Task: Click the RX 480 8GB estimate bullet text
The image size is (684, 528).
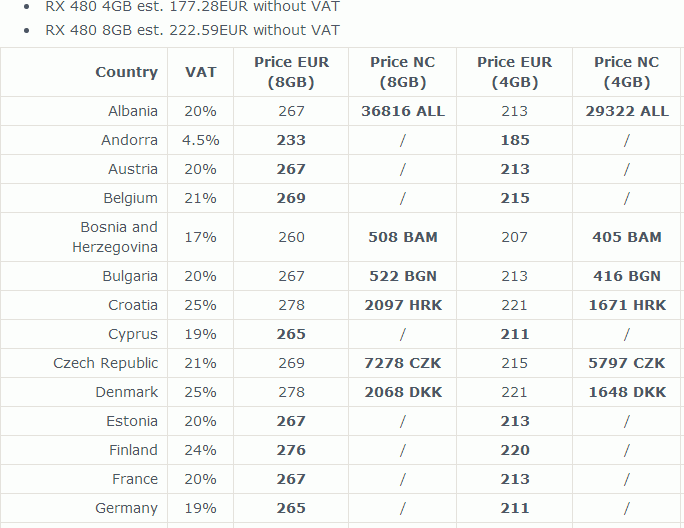Action: pyautogui.click(x=192, y=30)
